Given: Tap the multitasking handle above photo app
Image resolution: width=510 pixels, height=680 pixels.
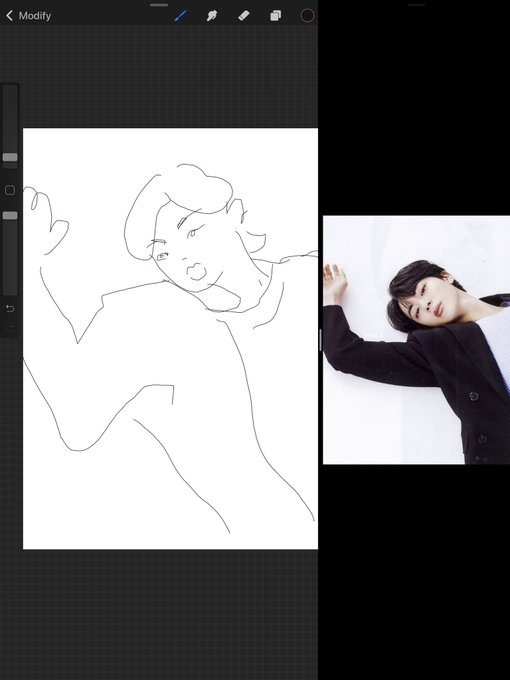Looking at the screenshot, I should click(x=416, y=5).
